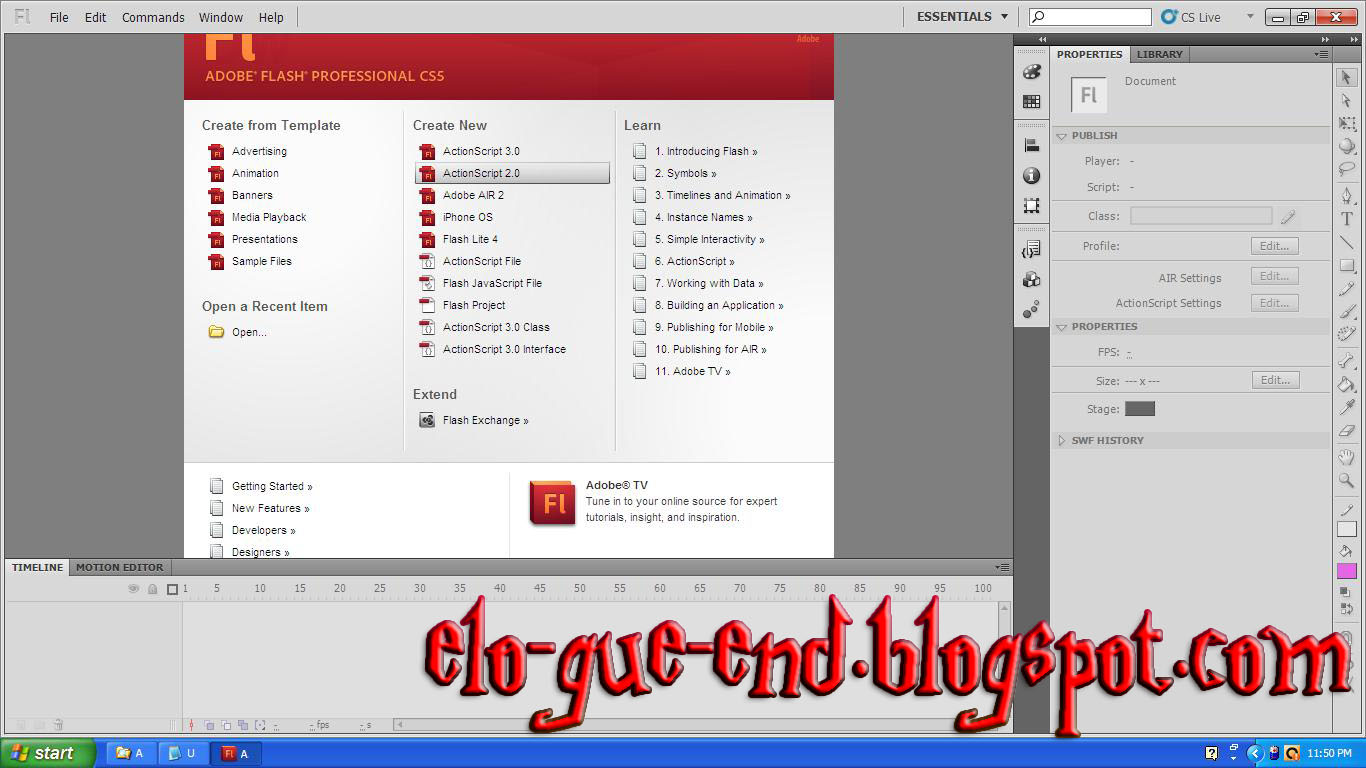Switch to the LIBRARY tab

(x=1159, y=54)
